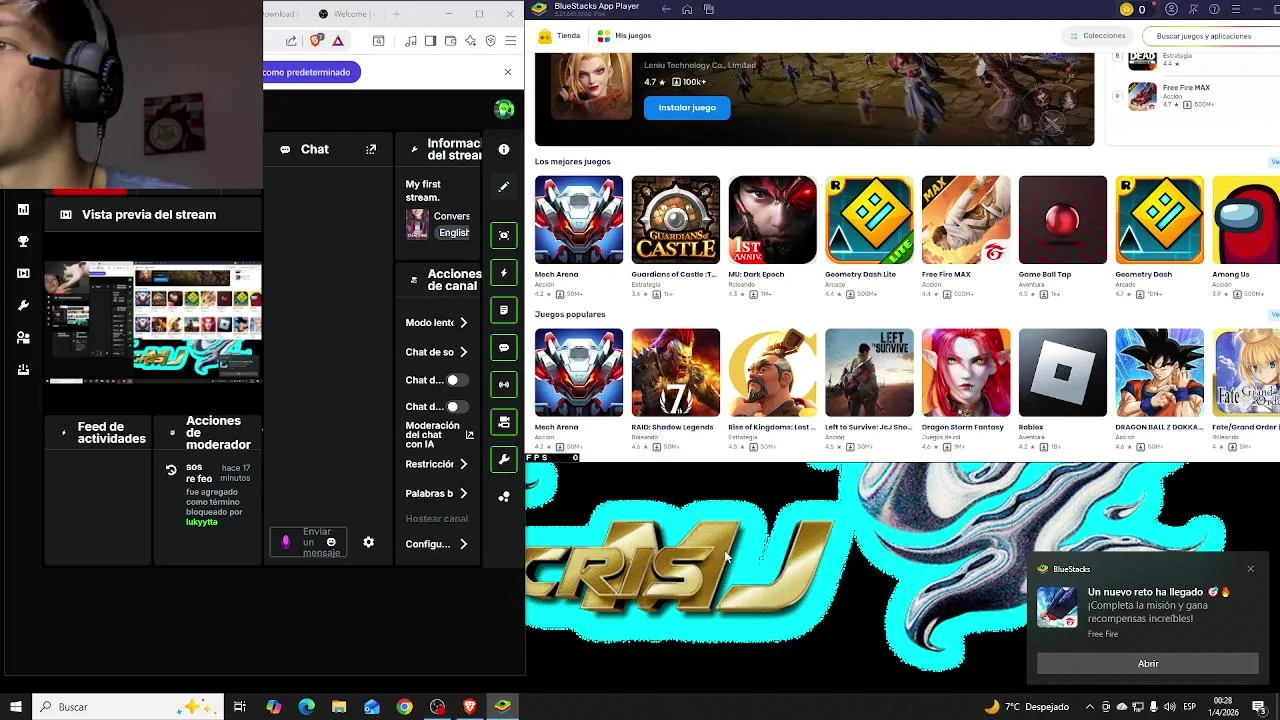Click BlueStacks home icon in title bar
Screen dimensions: 1280x720
(687, 9)
